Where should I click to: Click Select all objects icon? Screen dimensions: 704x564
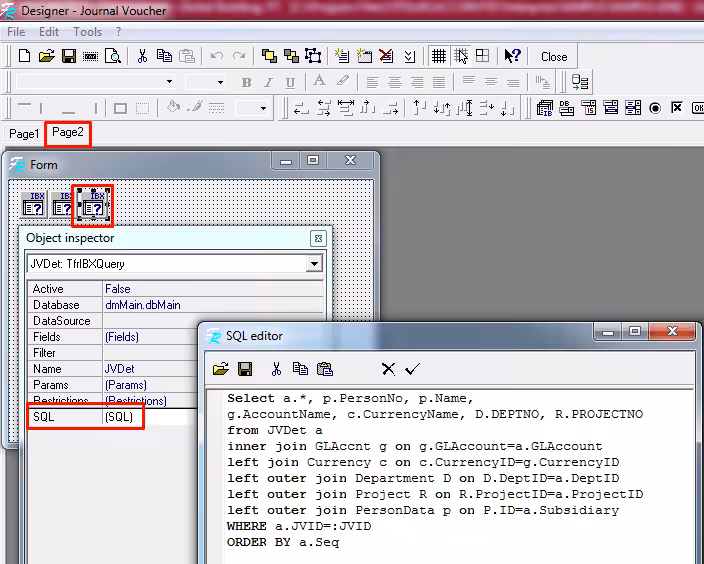[313, 56]
